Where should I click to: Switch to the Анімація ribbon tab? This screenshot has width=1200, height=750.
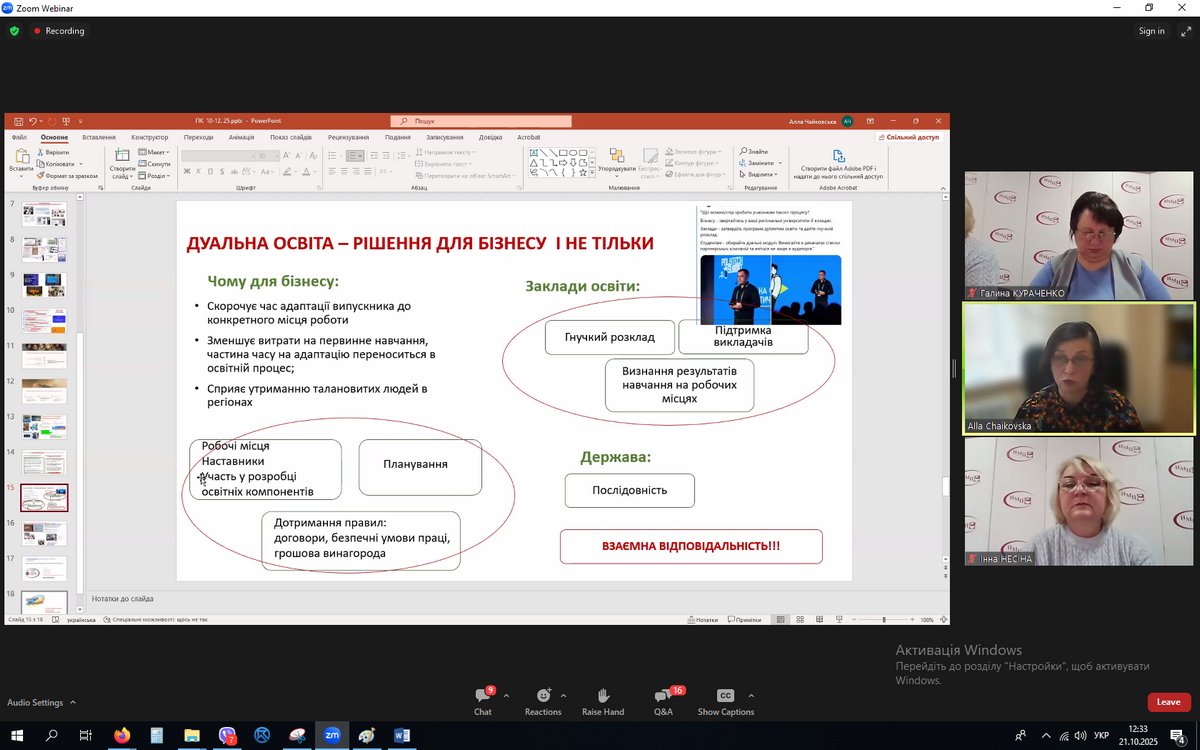click(x=241, y=137)
